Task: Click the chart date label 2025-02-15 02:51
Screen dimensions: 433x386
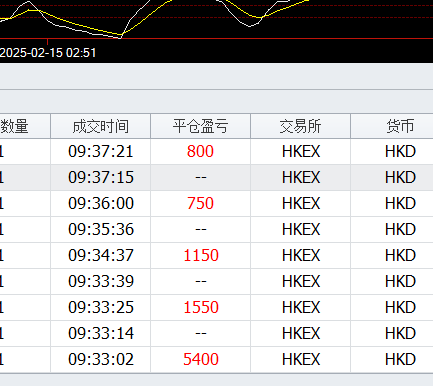Action: (x=48, y=53)
